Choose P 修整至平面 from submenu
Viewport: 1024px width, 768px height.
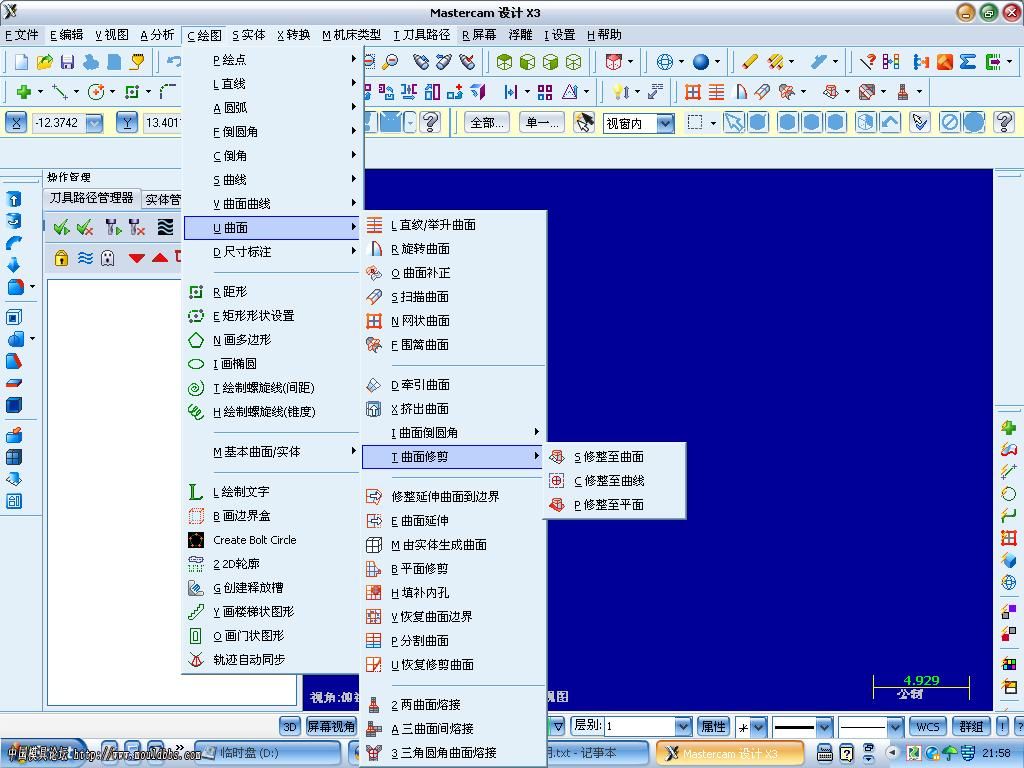click(614, 505)
